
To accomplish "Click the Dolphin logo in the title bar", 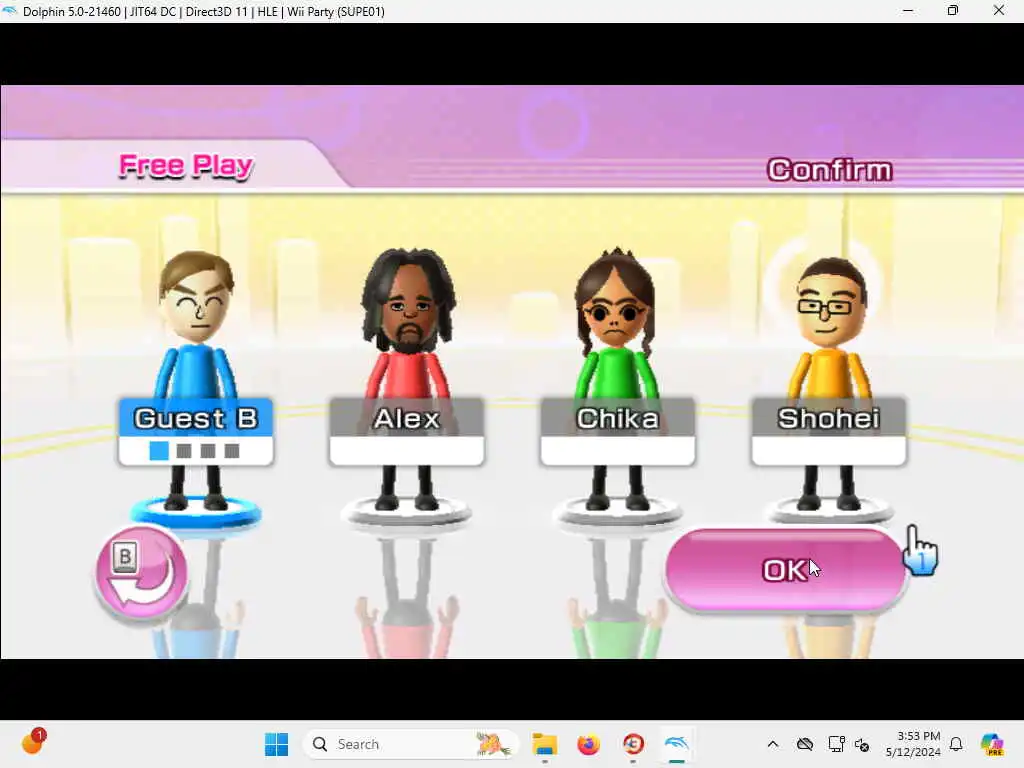I will (x=9, y=11).
